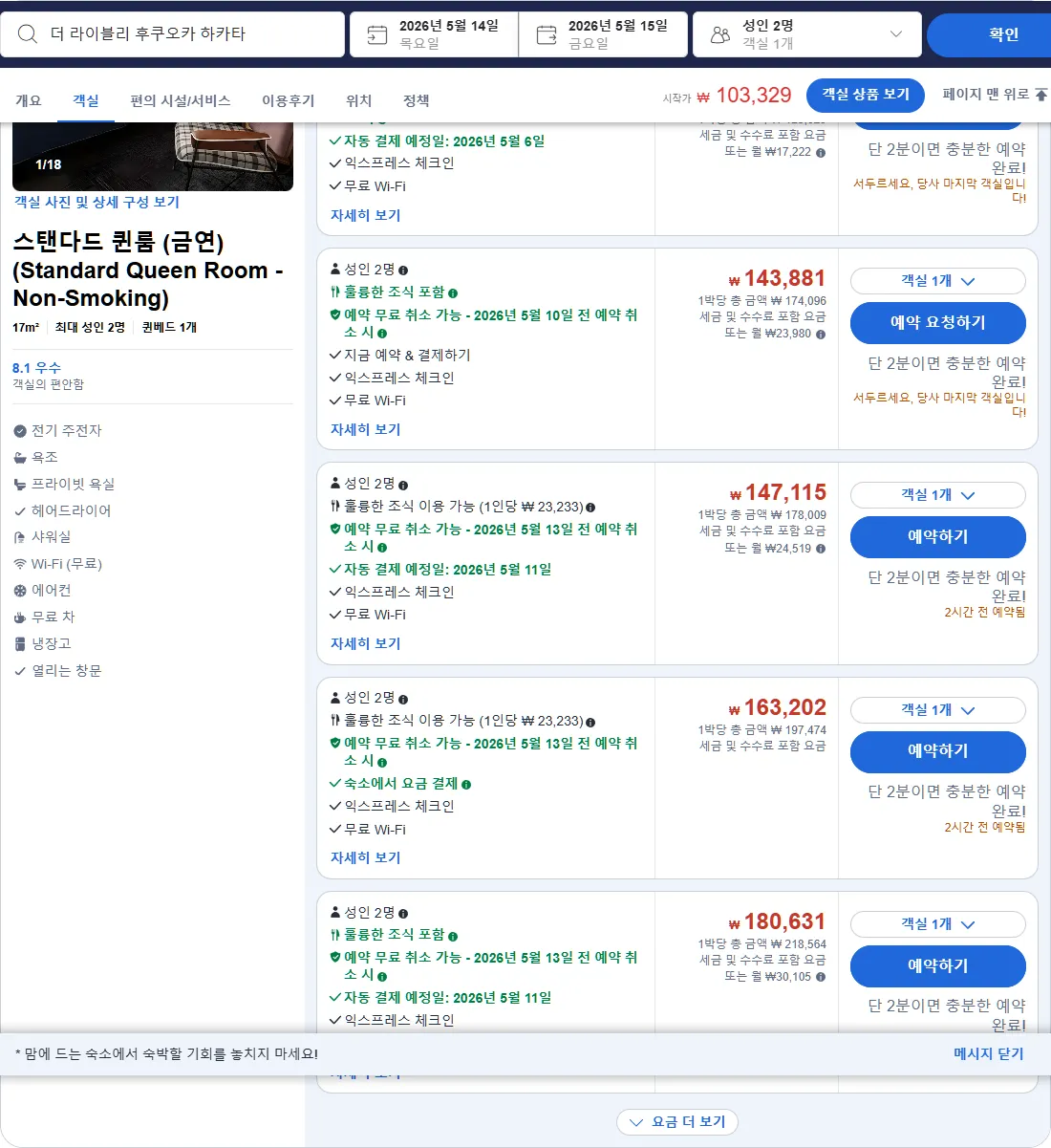
Task: Click the 무료 차 tea cup icon
Action: pos(20,617)
